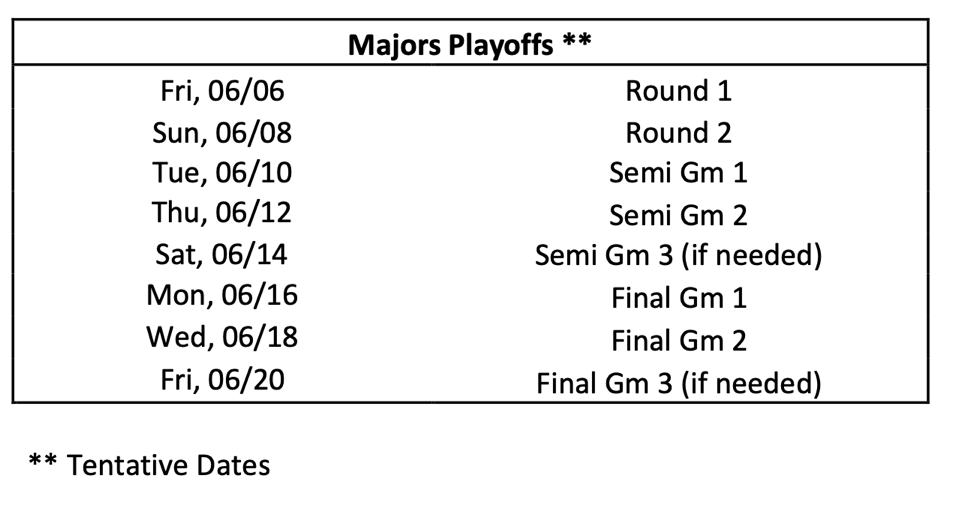Click the Fri, 06/20 date

(x=222, y=380)
